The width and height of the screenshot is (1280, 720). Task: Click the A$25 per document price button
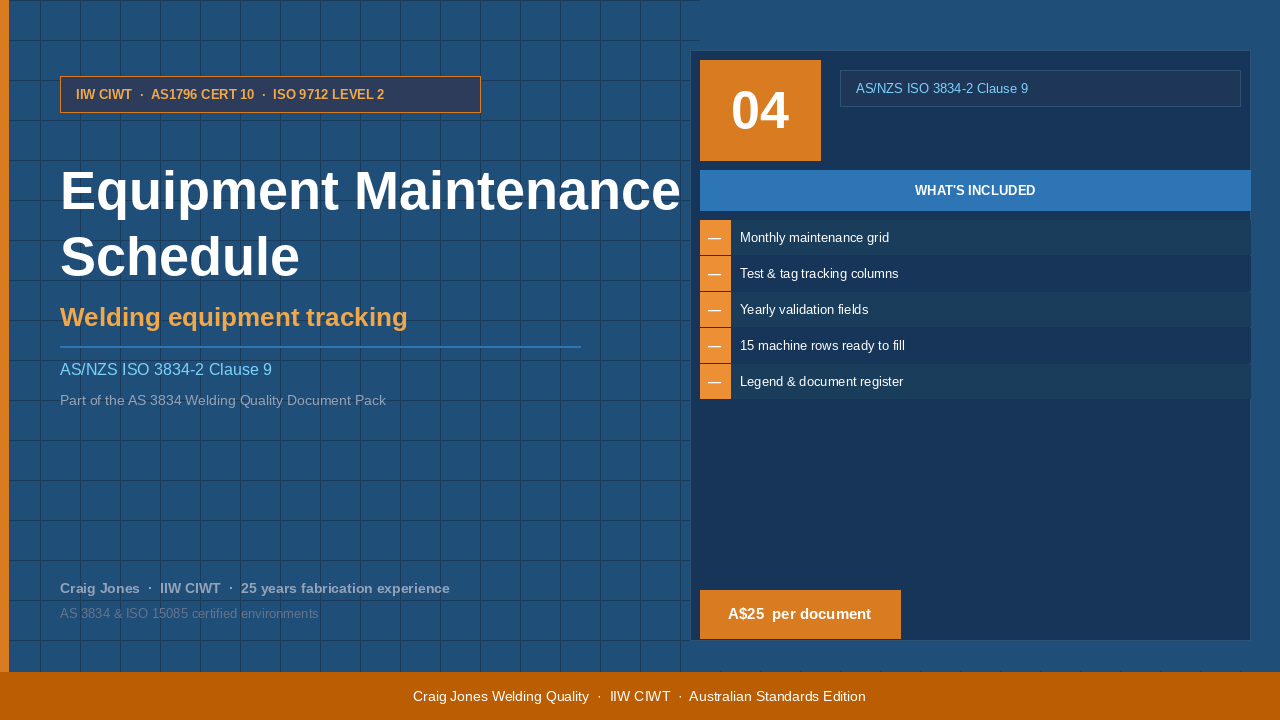pyautogui.click(x=800, y=614)
